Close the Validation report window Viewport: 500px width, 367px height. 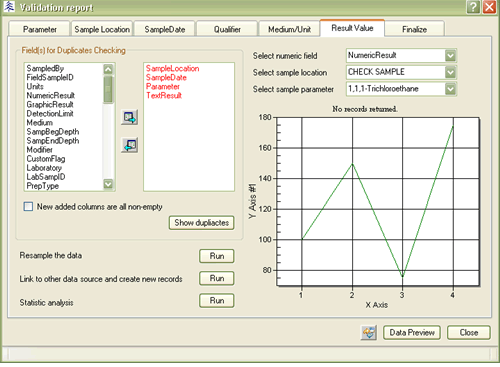(x=489, y=7)
